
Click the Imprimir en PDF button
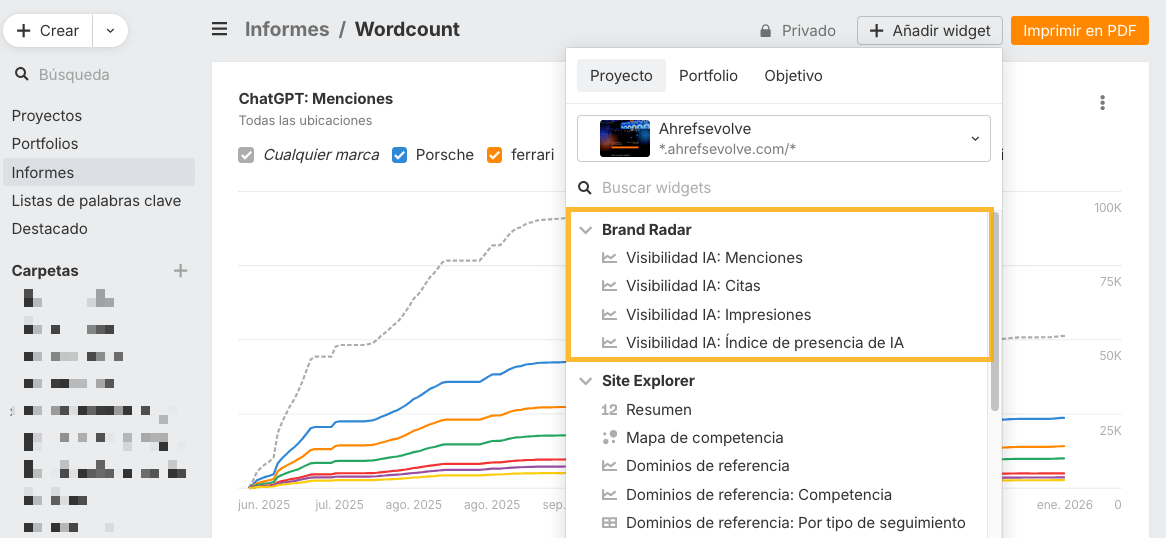1079,31
